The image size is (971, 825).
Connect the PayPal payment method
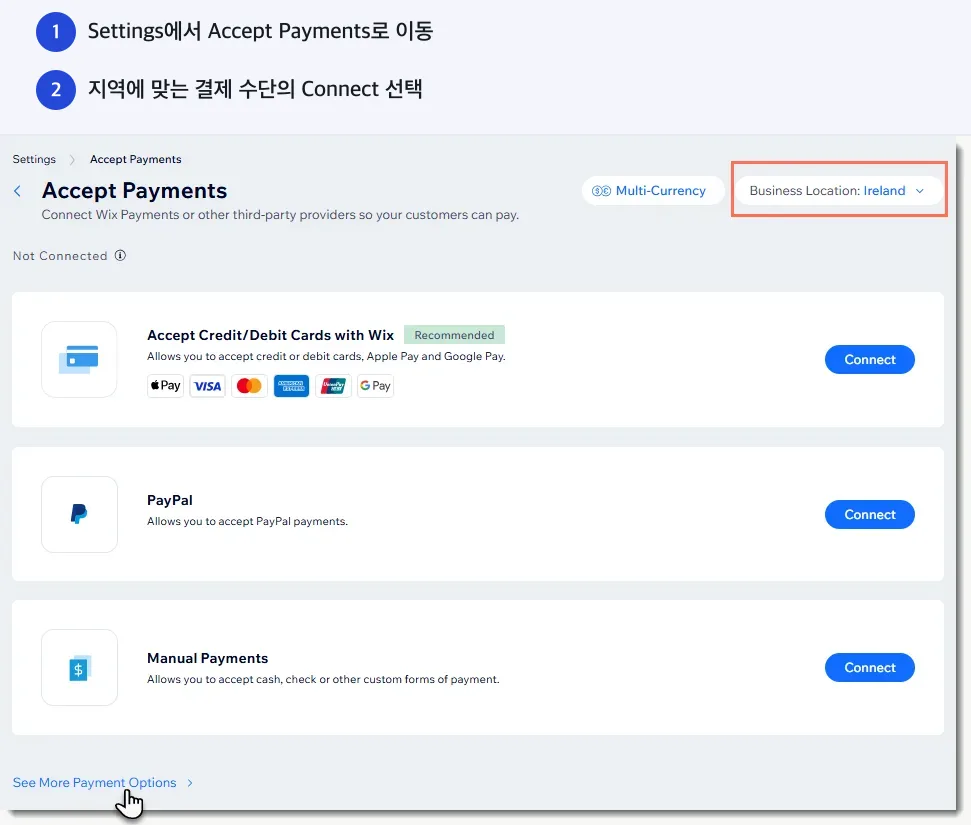point(869,514)
